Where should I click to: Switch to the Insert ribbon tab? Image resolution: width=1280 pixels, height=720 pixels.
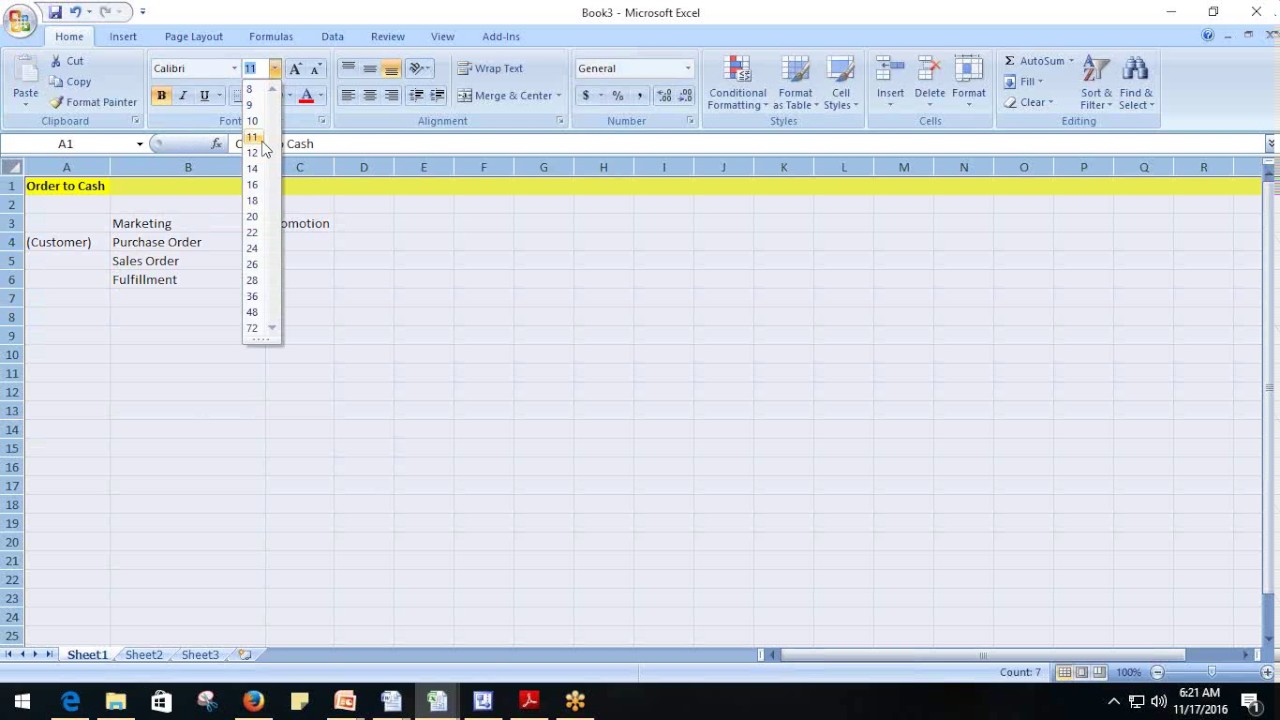[x=123, y=37]
